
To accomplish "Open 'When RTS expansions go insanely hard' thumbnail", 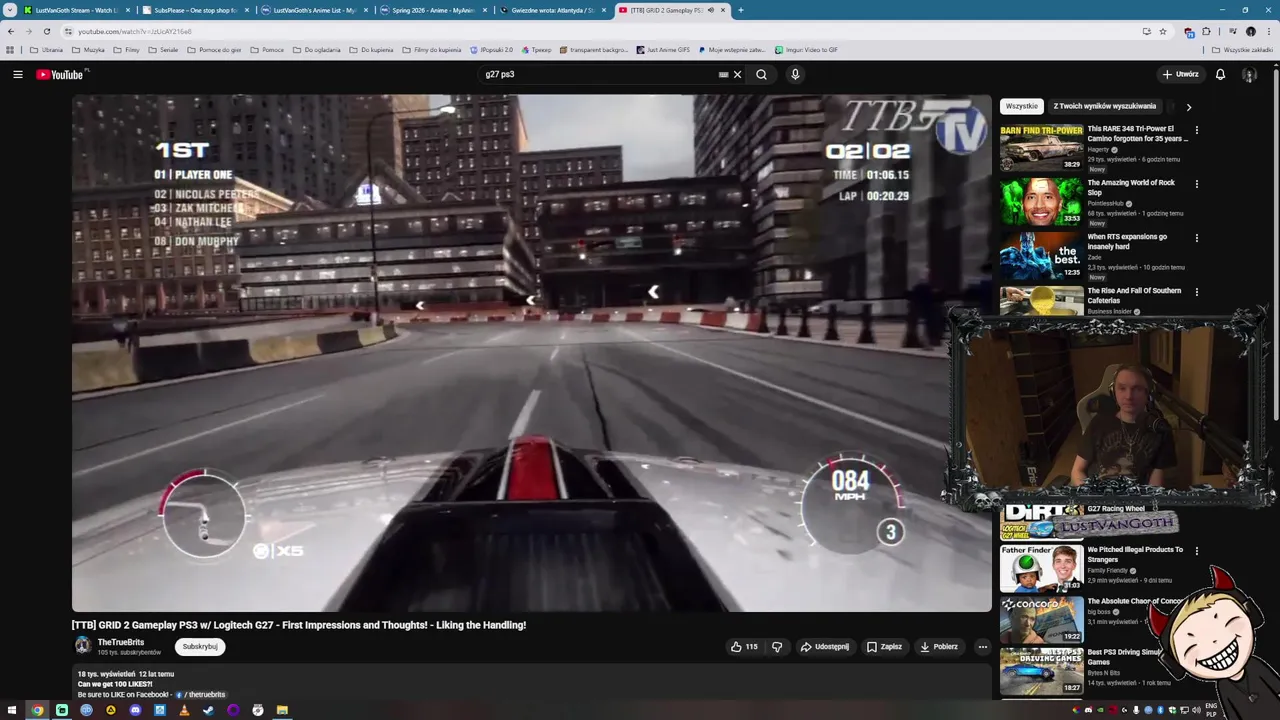I will (1041, 255).
